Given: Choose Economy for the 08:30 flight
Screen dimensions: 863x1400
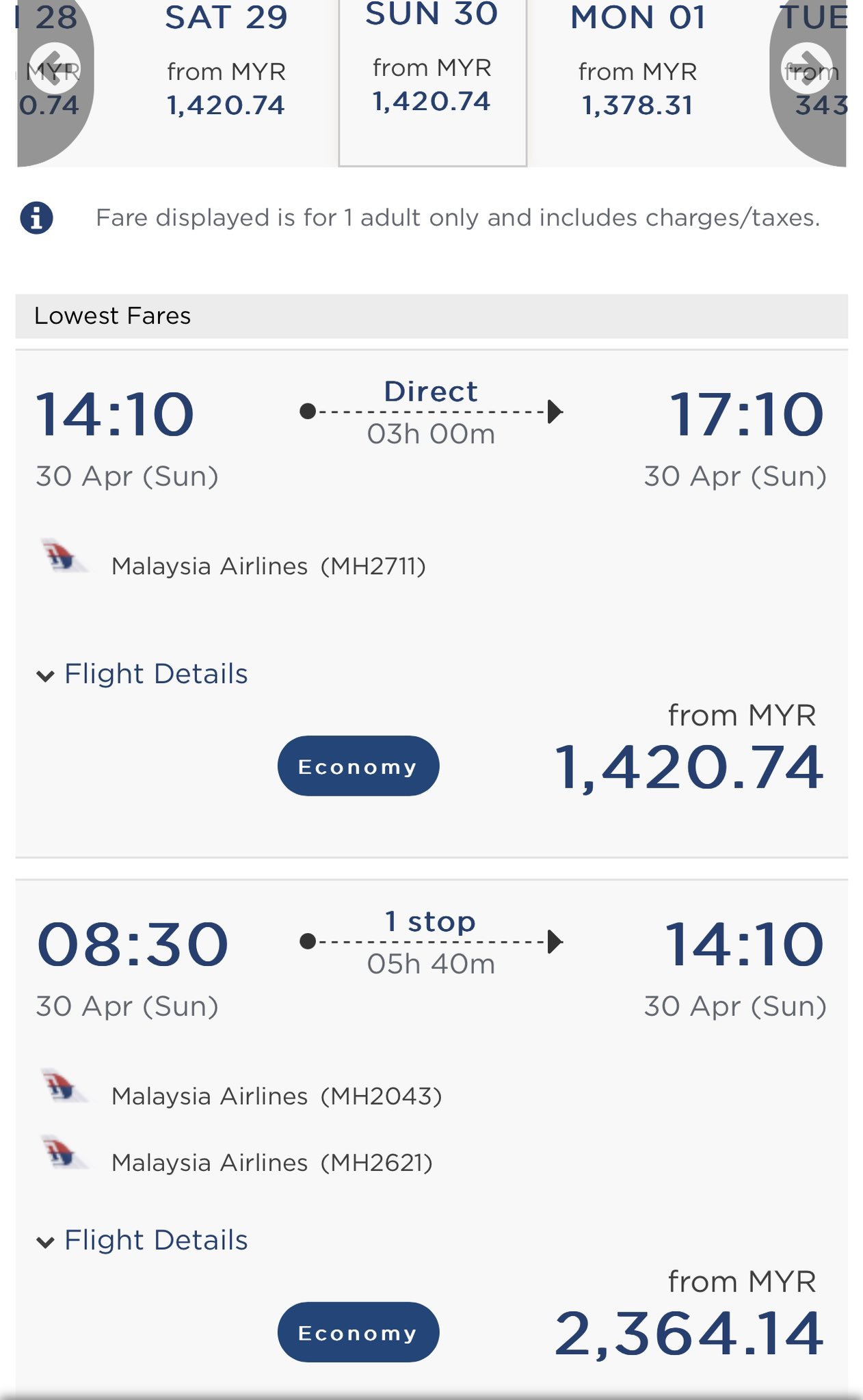Looking at the screenshot, I should pyautogui.click(x=358, y=1332).
